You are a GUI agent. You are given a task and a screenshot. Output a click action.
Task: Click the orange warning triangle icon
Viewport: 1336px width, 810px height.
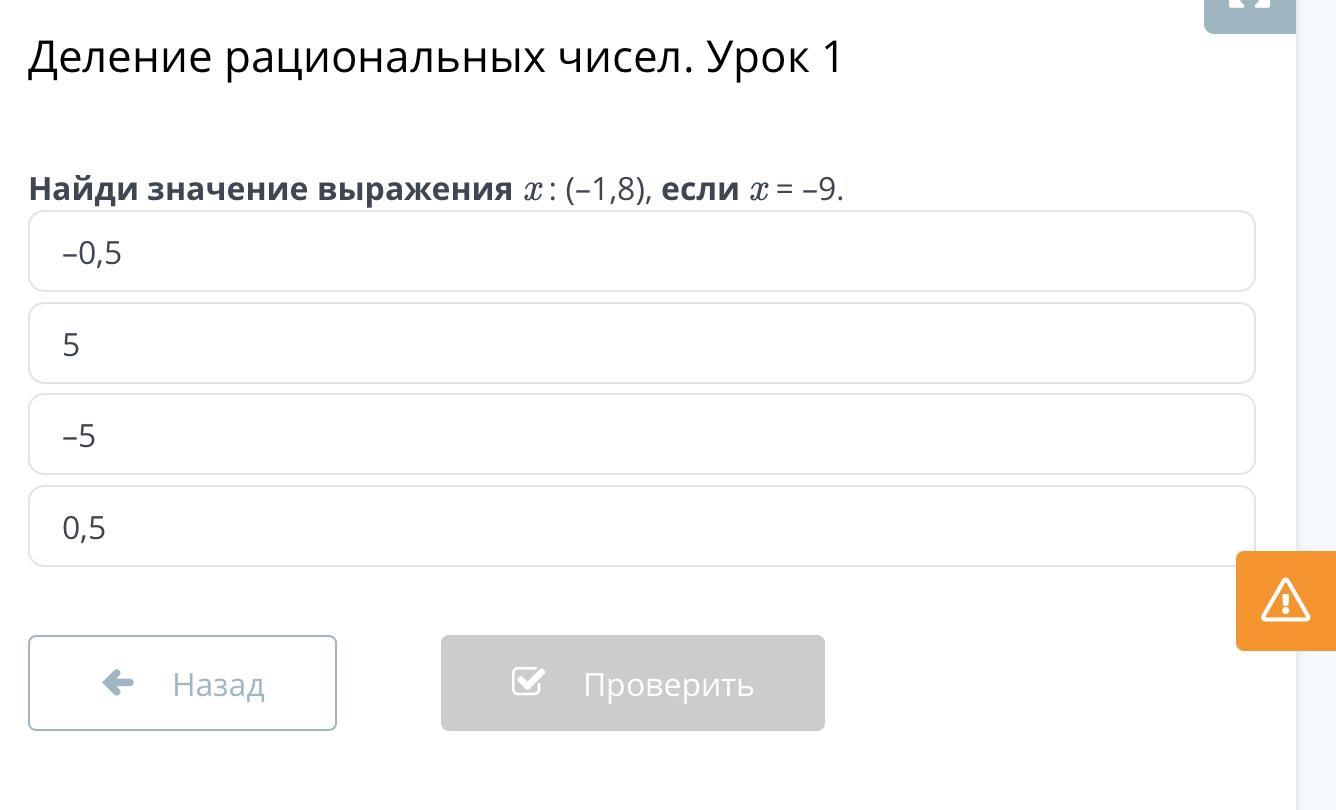(x=1285, y=600)
